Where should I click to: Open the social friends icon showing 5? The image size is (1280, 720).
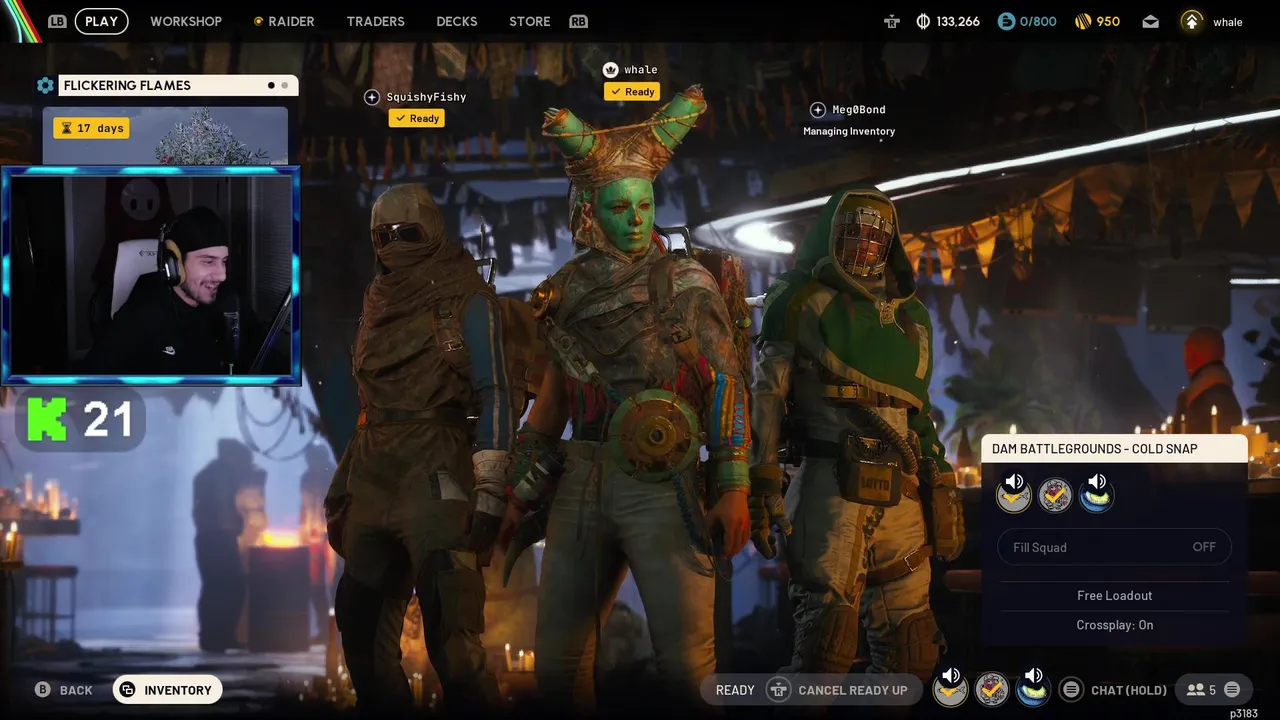pyautogui.click(x=1201, y=690)
